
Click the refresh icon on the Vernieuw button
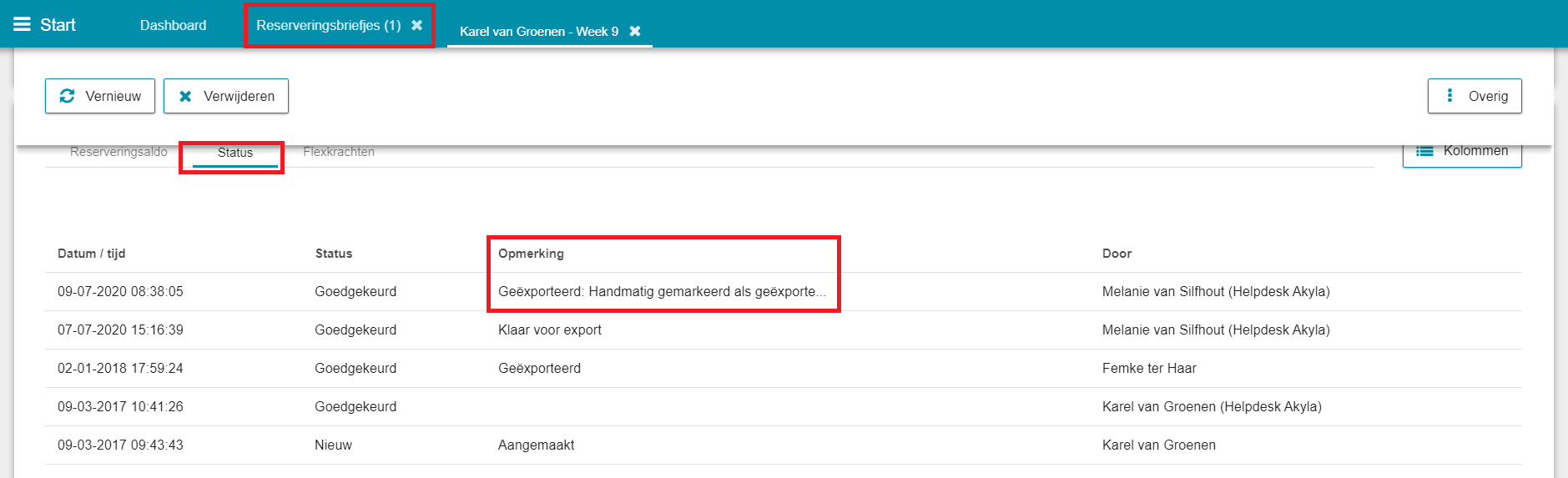pos(68,96)
